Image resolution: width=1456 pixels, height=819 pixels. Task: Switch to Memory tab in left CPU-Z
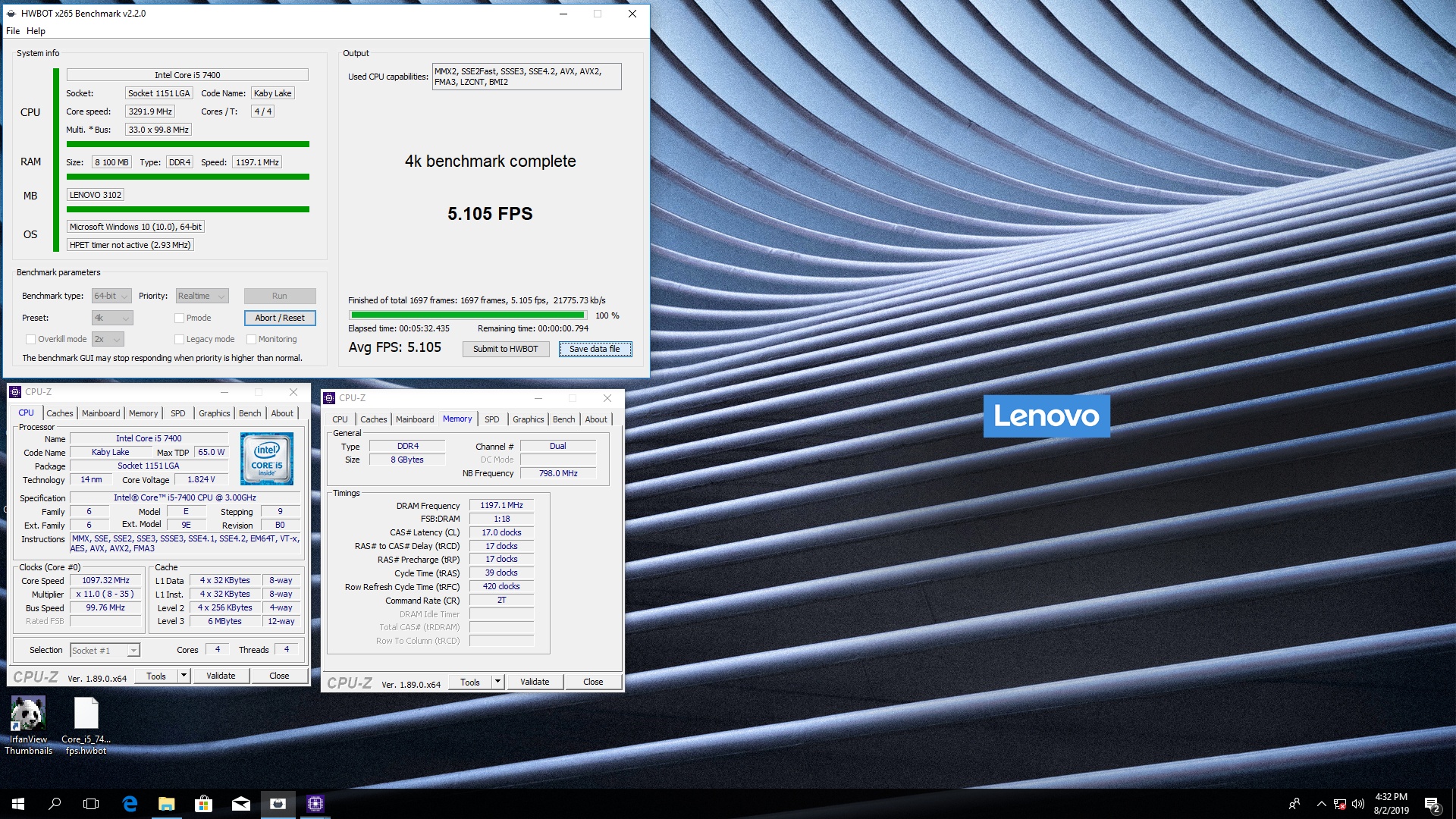pyautogui.click(x=143, y=413)
